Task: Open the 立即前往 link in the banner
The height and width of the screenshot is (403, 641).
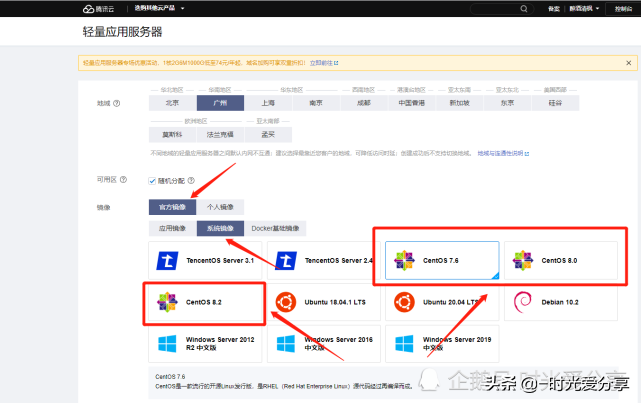Action: pos(324,63)
